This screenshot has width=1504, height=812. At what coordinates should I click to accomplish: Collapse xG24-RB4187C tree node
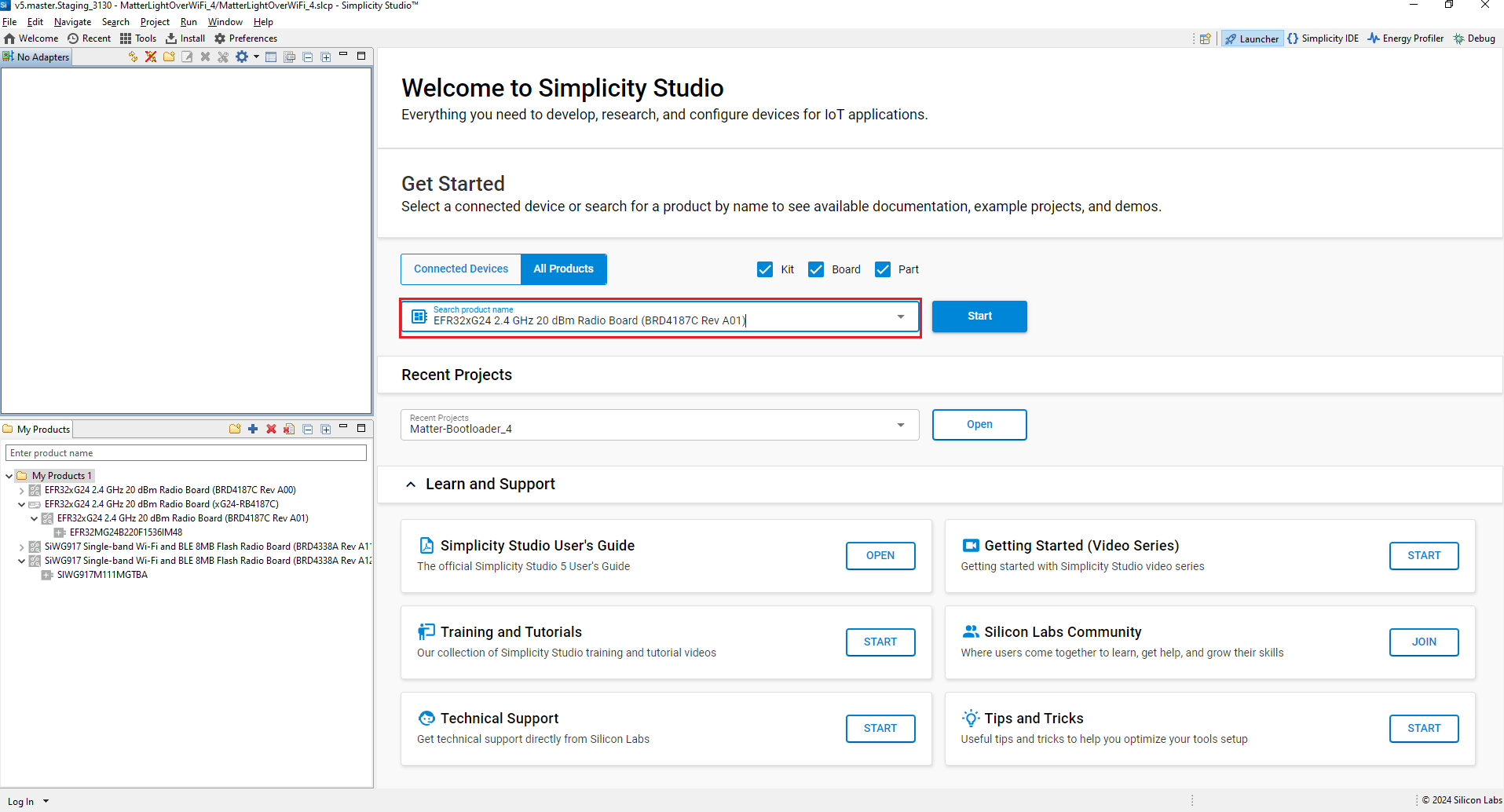tap(21, 504)
